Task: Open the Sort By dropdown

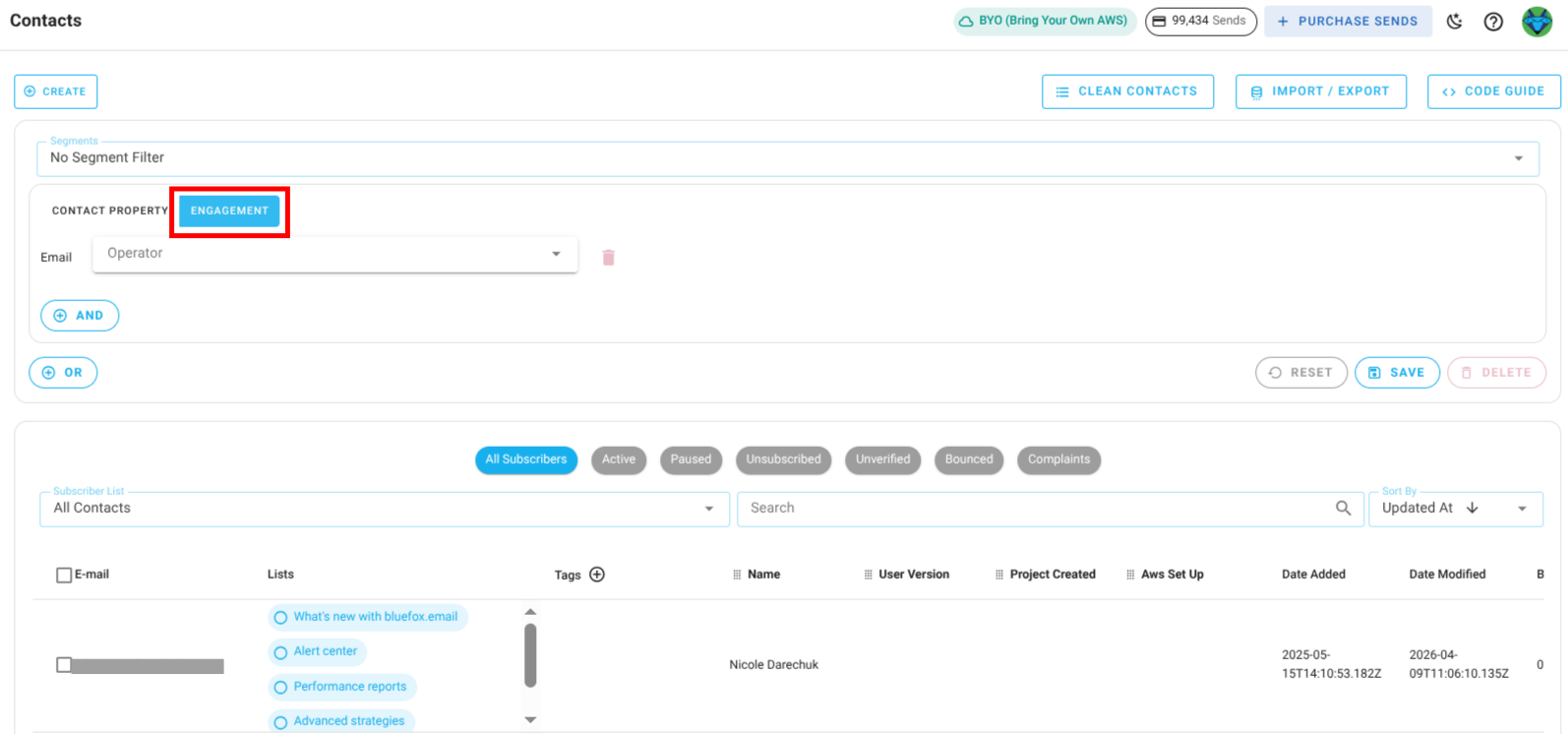Action: click(x=1455, y=509)
